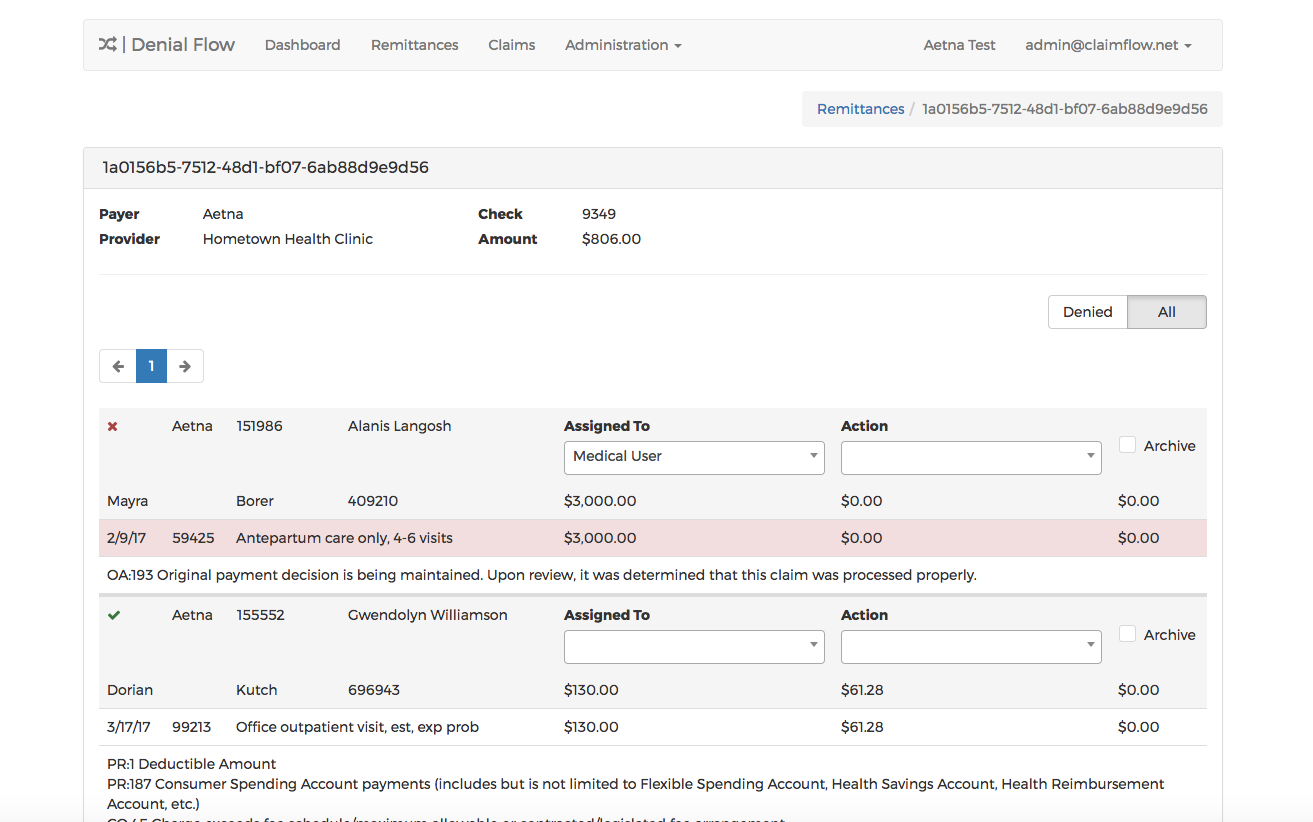Show only Denied claims
This screenshot has height=822, width=1313.
click(x=1087, y=312)
